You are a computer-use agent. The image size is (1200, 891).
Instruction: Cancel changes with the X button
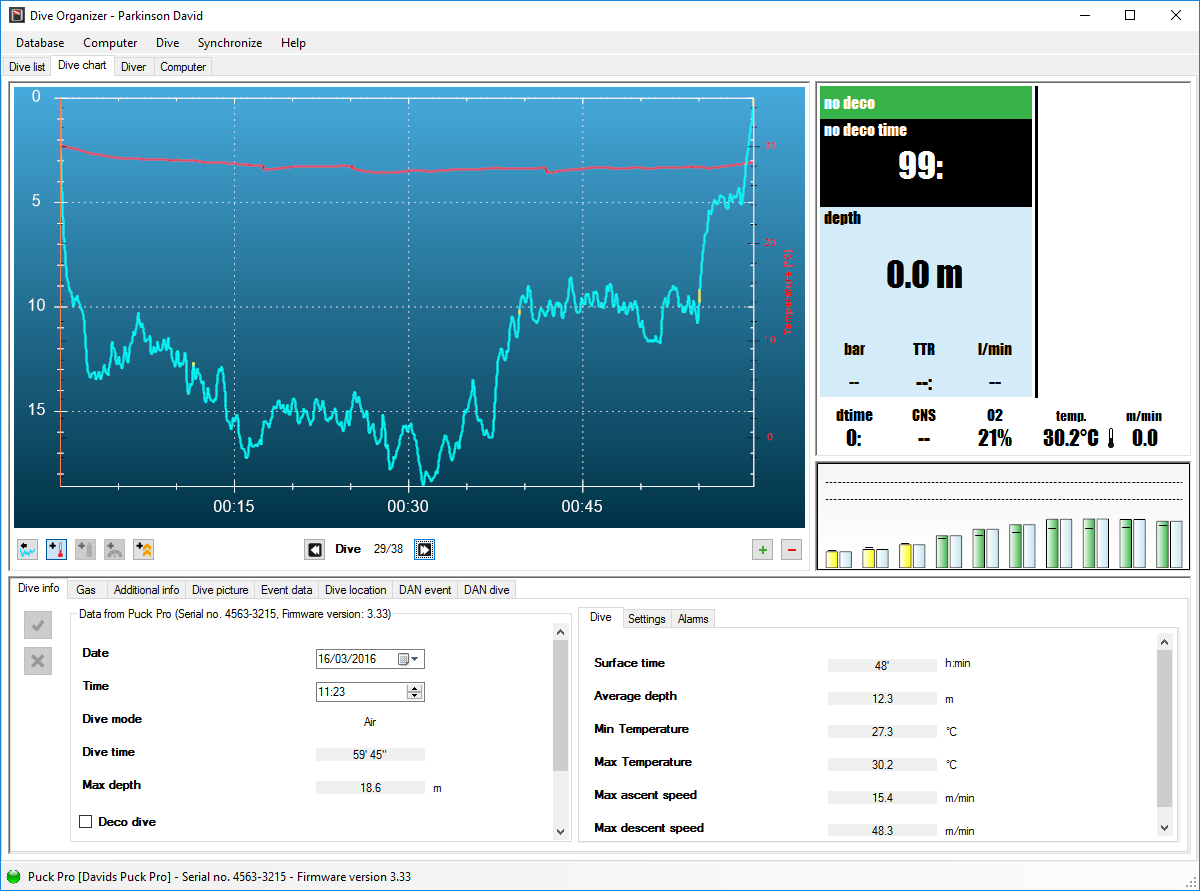[x=38, y=660]
